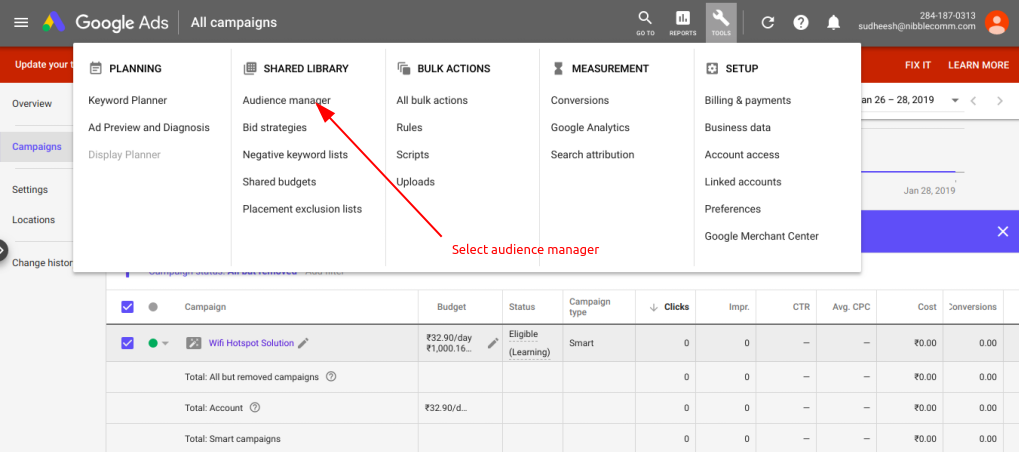
Task: Open help for Total: Account
Action: [255, 408]
